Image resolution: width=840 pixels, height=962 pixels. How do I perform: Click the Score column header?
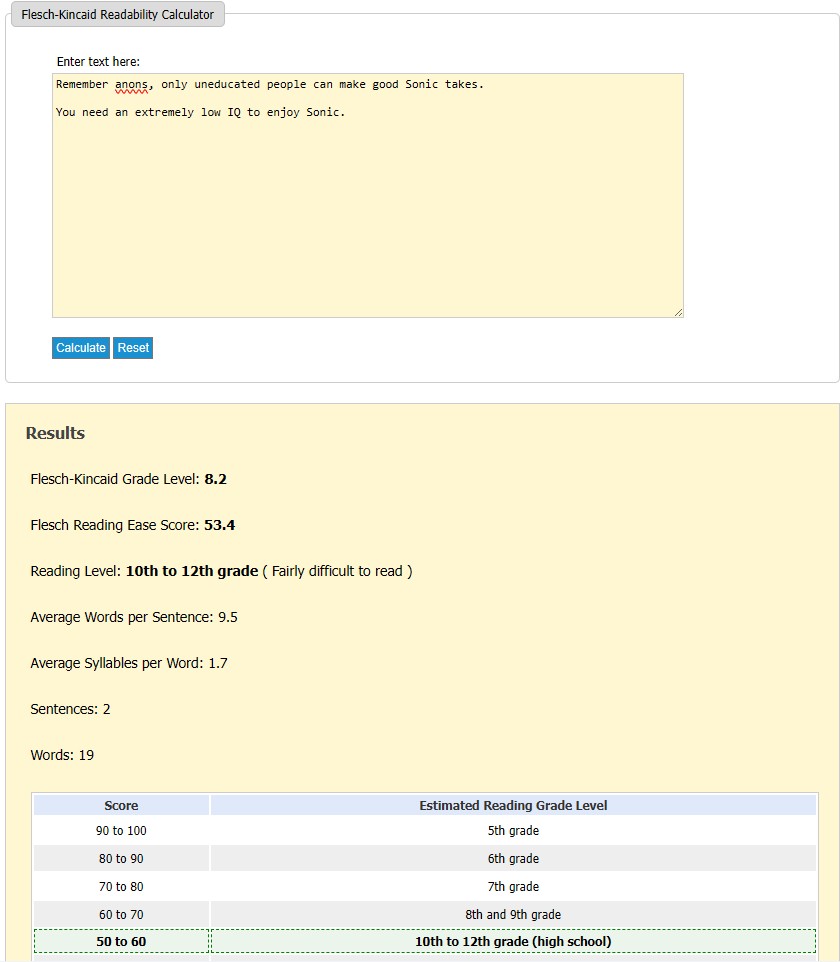coord(121,806)
